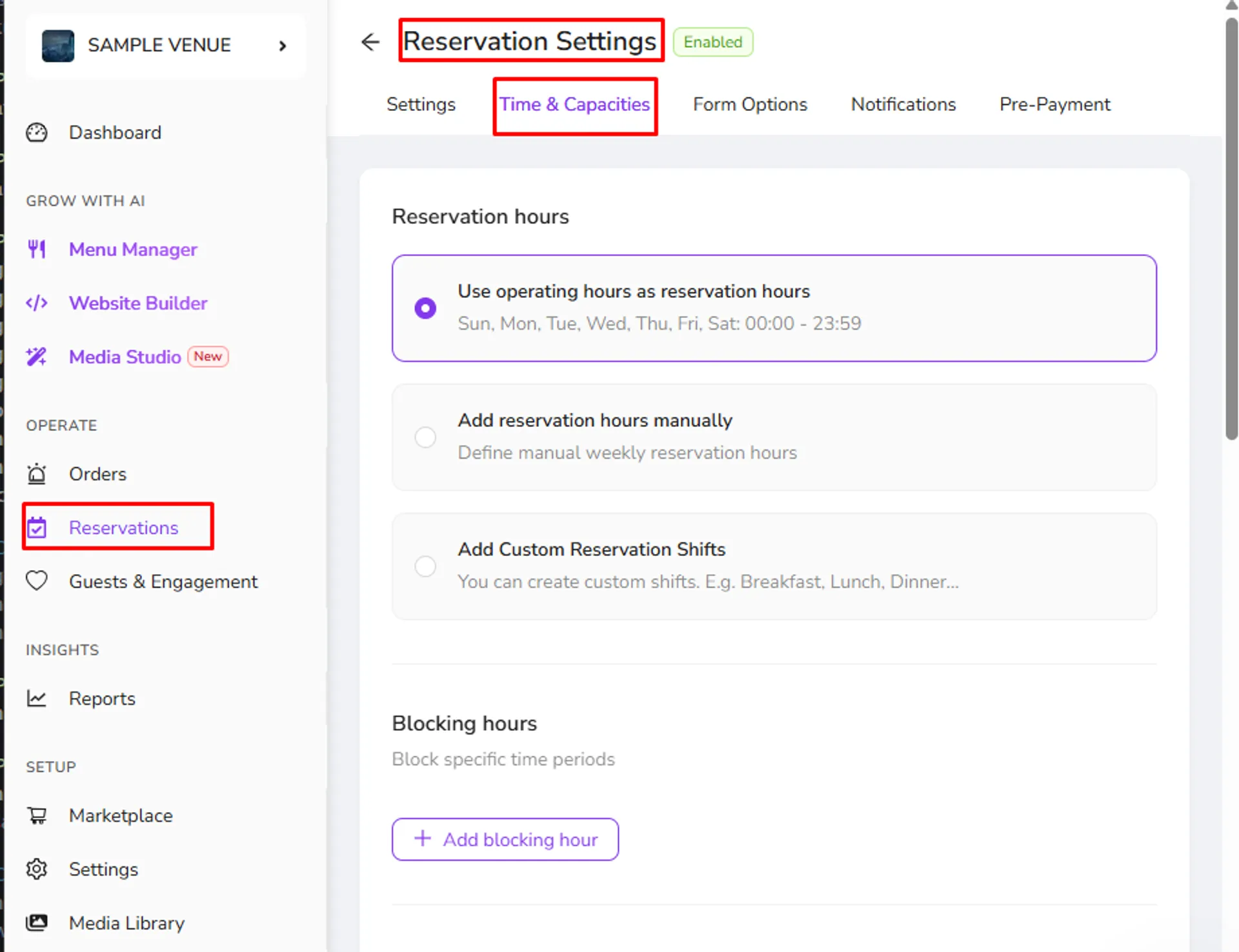1239x952 pixels.
Task: Open Menu Manager link
Action: [133, 249]
